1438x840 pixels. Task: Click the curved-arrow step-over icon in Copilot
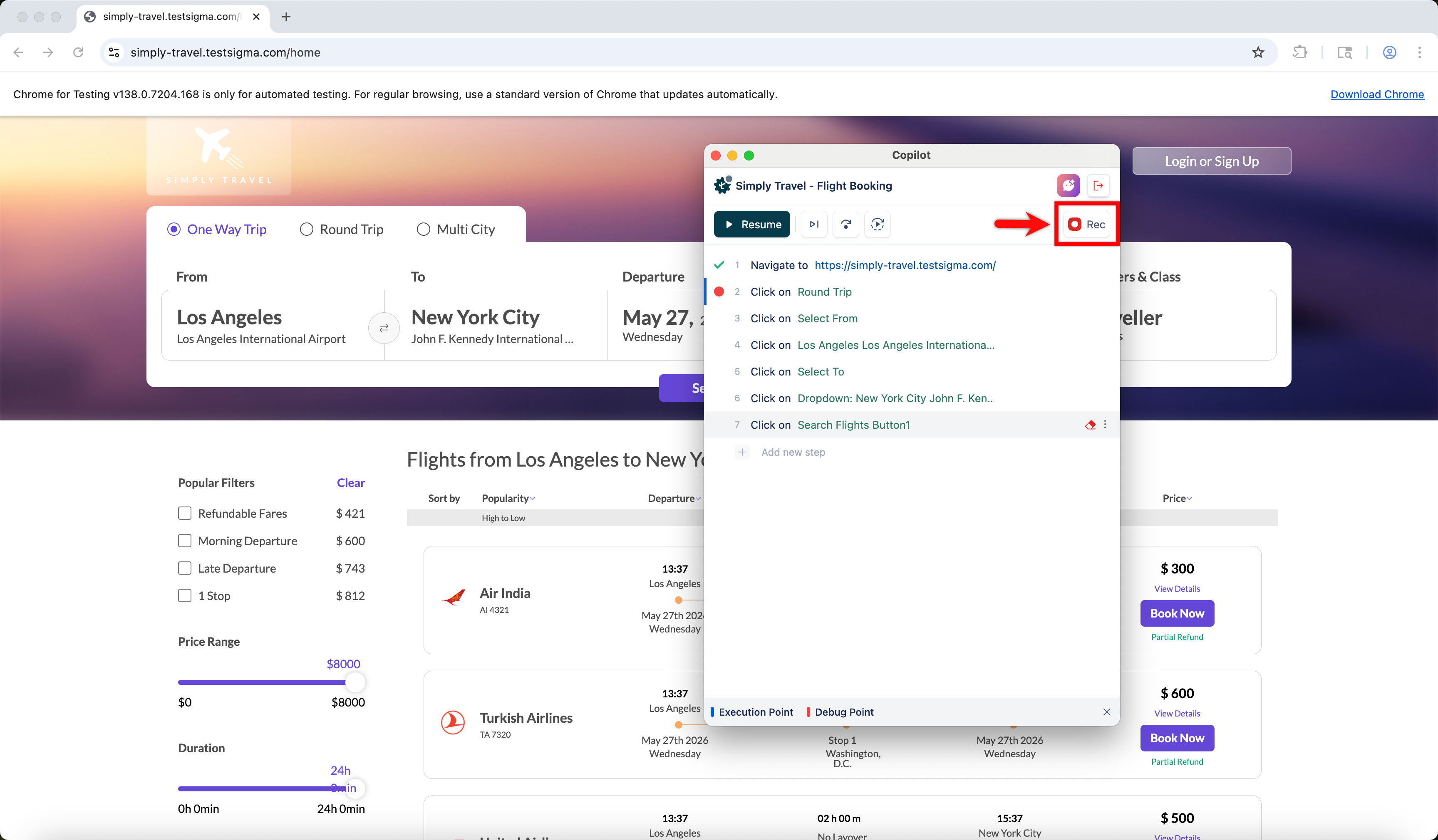pos(845,224)
